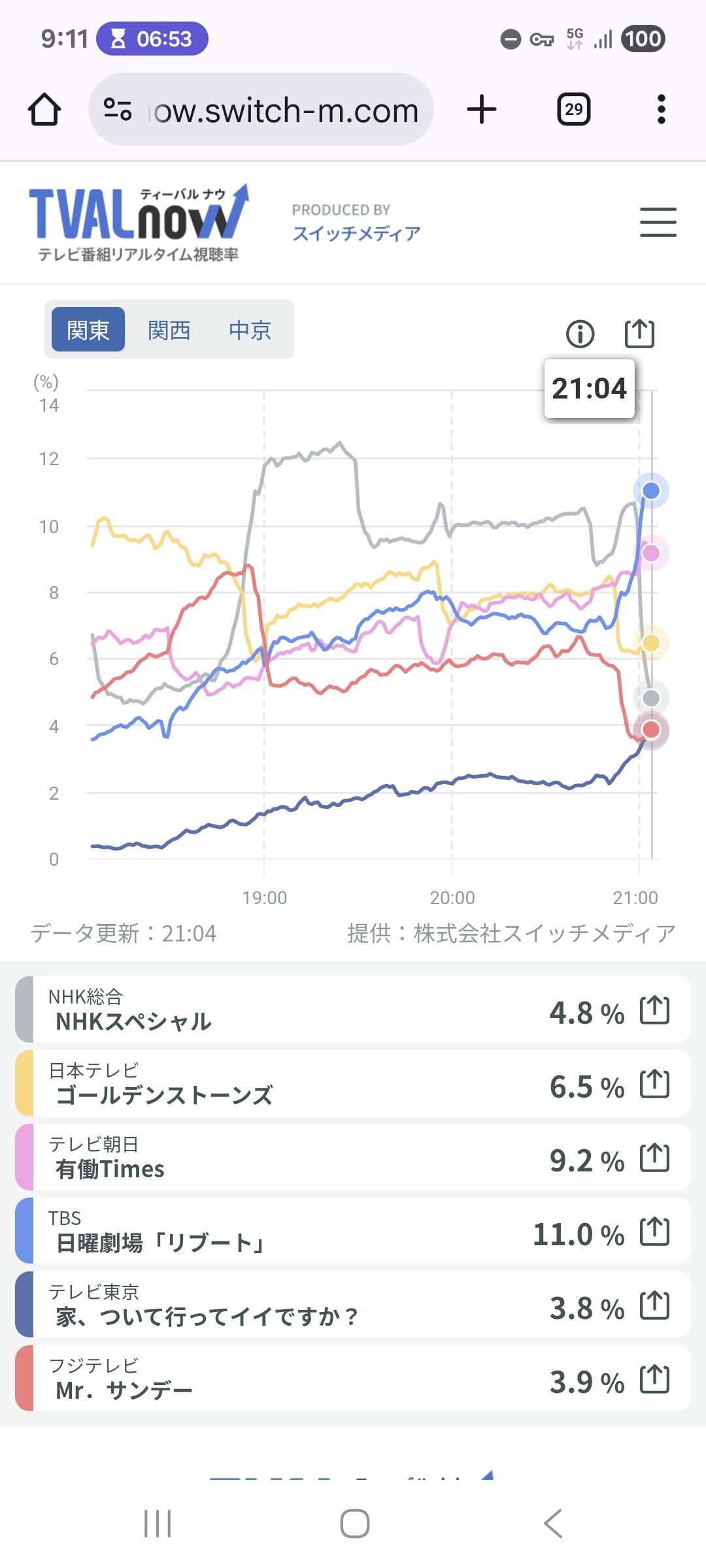Screen dimensions: 706x1568
Task: Tap the TBS blue color swatch
Action: click(24, 1231)
